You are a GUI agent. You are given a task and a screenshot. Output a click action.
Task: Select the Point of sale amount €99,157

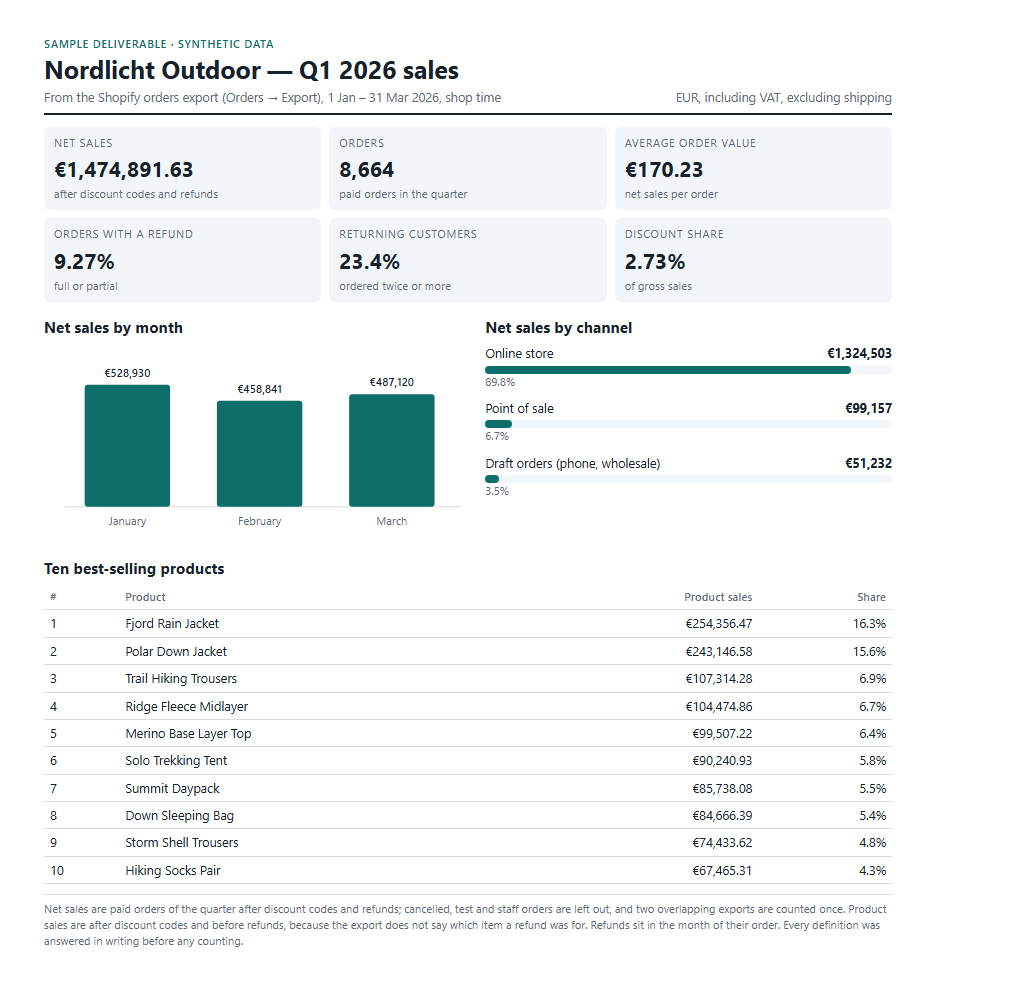[x=869, y=408]
